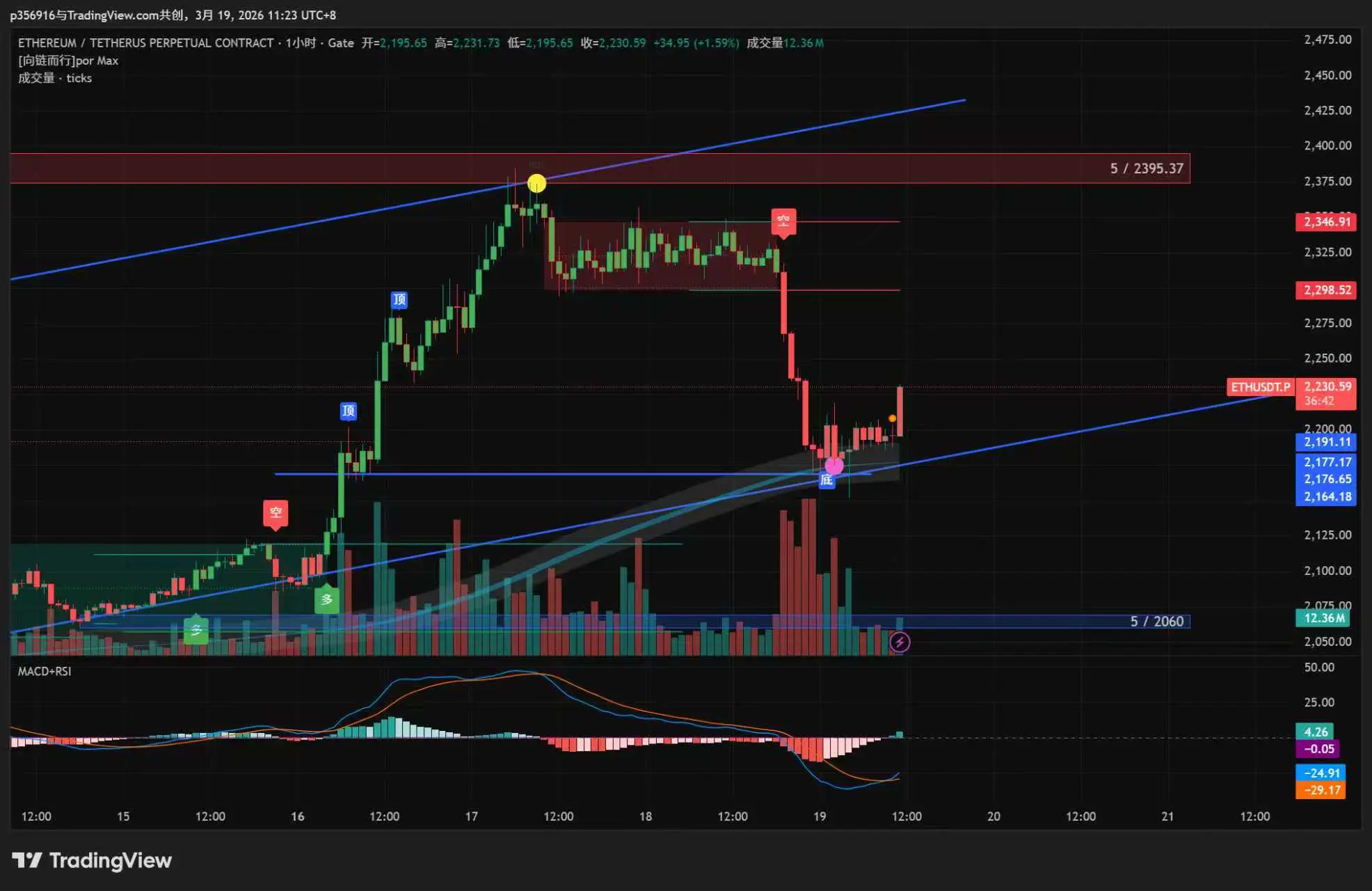The width and height of the screenshot is (1372, 891).
Task: Click the small orange dot near the latest candle
Action: click(893, 418)
